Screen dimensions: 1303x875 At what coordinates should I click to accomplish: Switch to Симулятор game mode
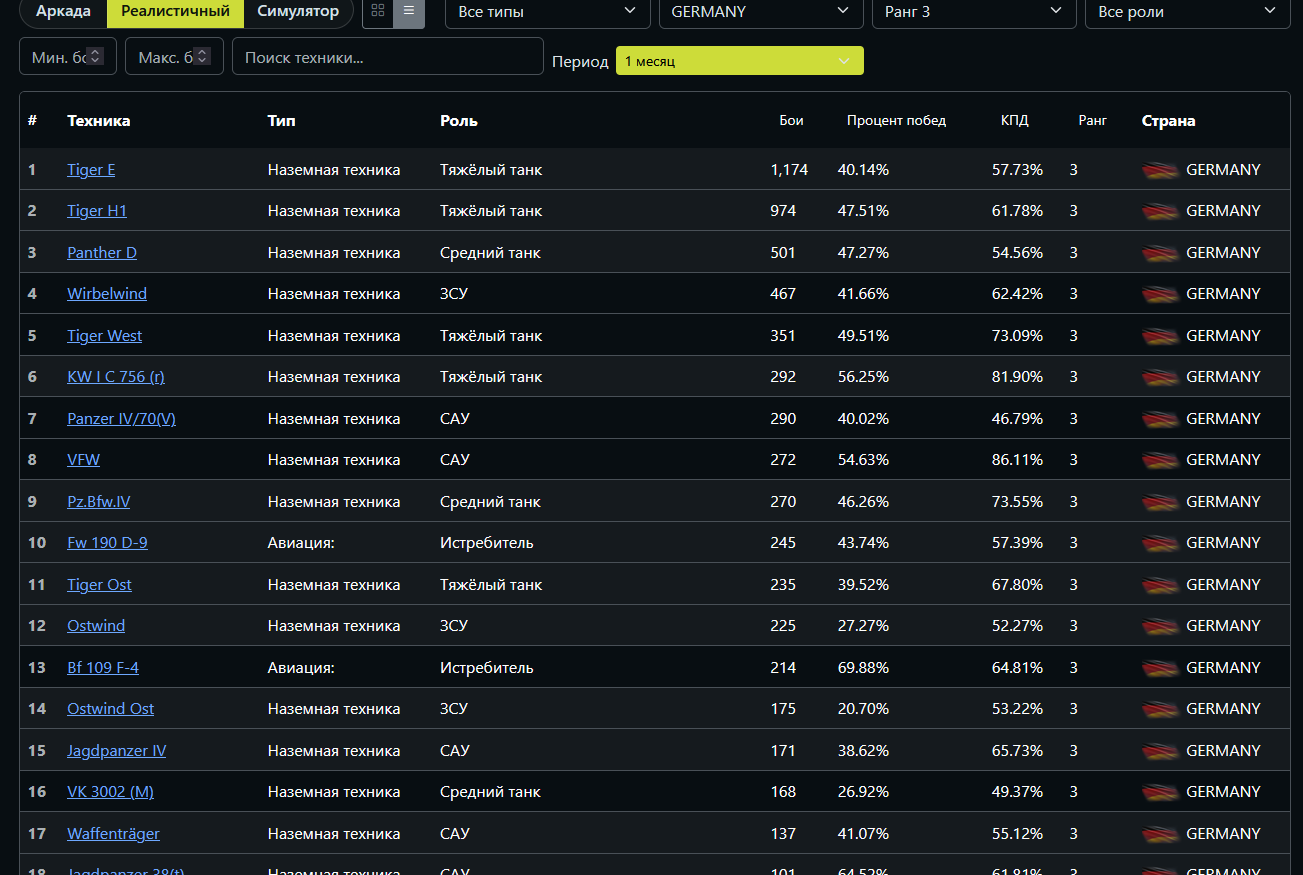[x=298, y=12]
